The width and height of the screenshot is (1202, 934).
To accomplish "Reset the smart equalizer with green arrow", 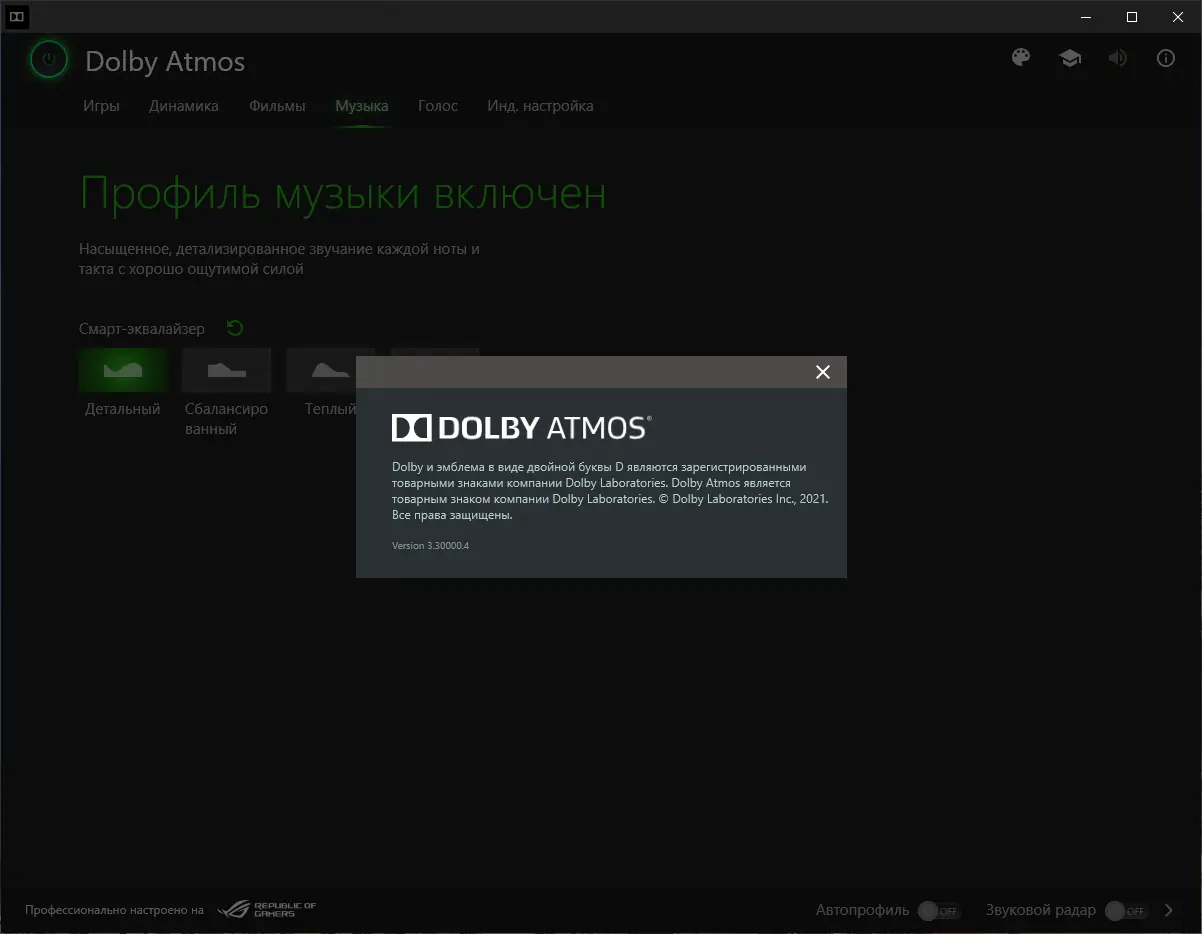I will tap(235, 328).
